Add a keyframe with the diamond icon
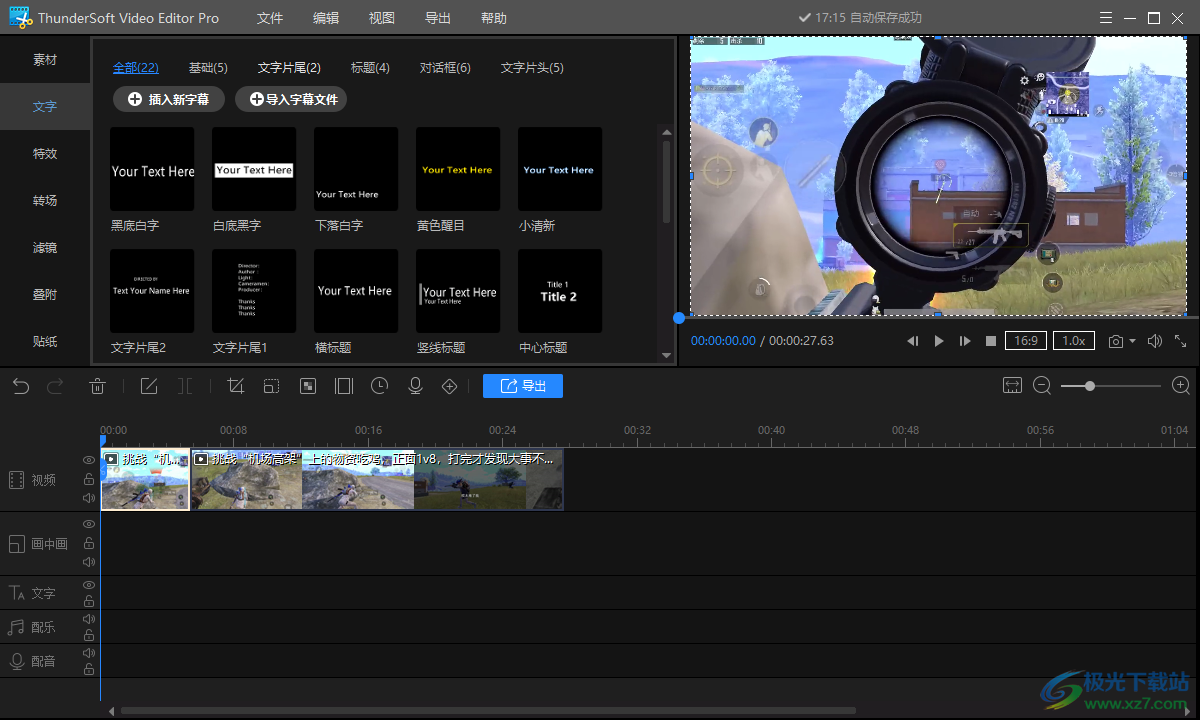 [449, 386]
